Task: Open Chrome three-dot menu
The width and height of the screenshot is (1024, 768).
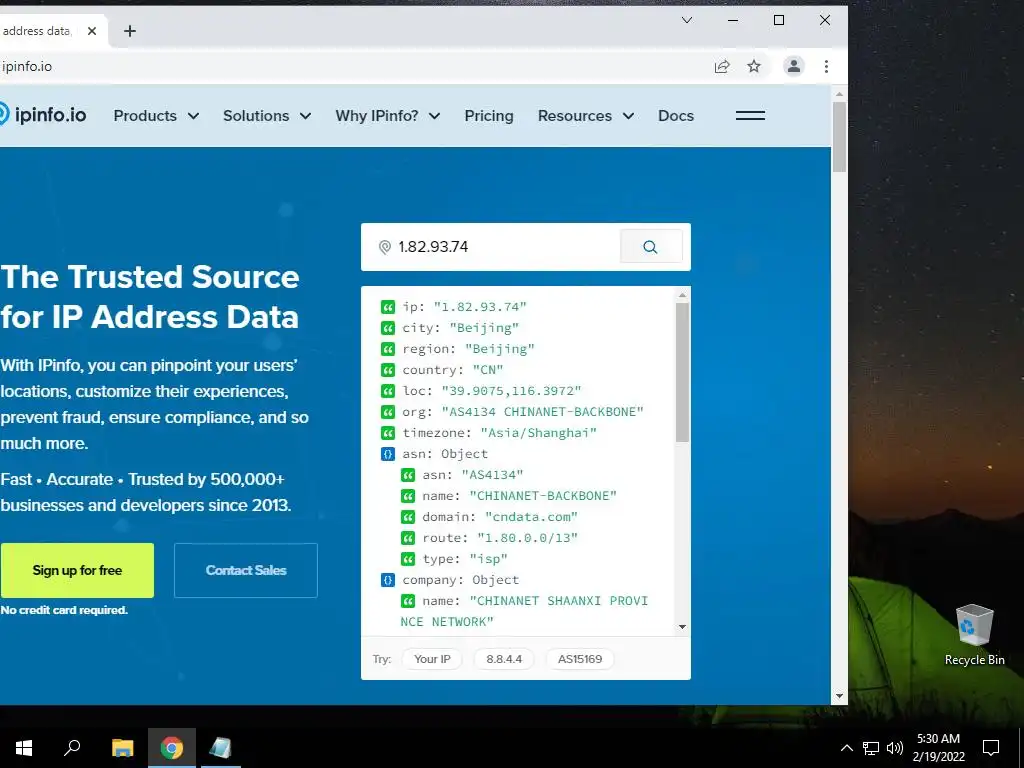Action: click(x=826, y=66)
